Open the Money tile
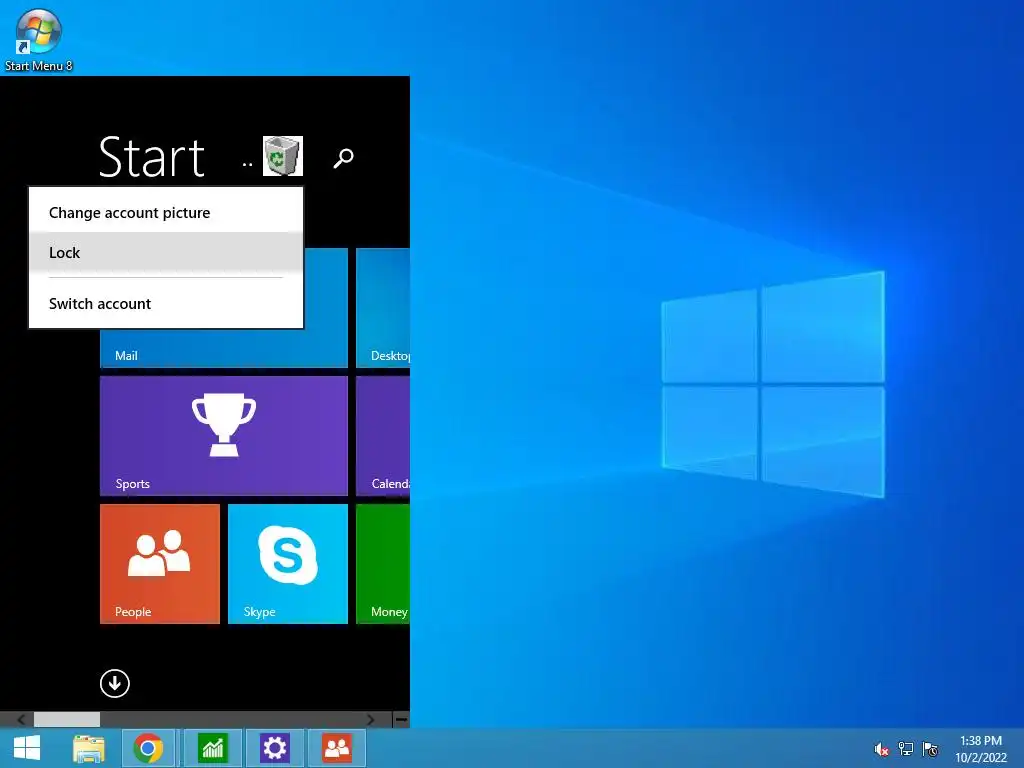The width and height of the screenshot is (1024, 768). pos(383,564)
